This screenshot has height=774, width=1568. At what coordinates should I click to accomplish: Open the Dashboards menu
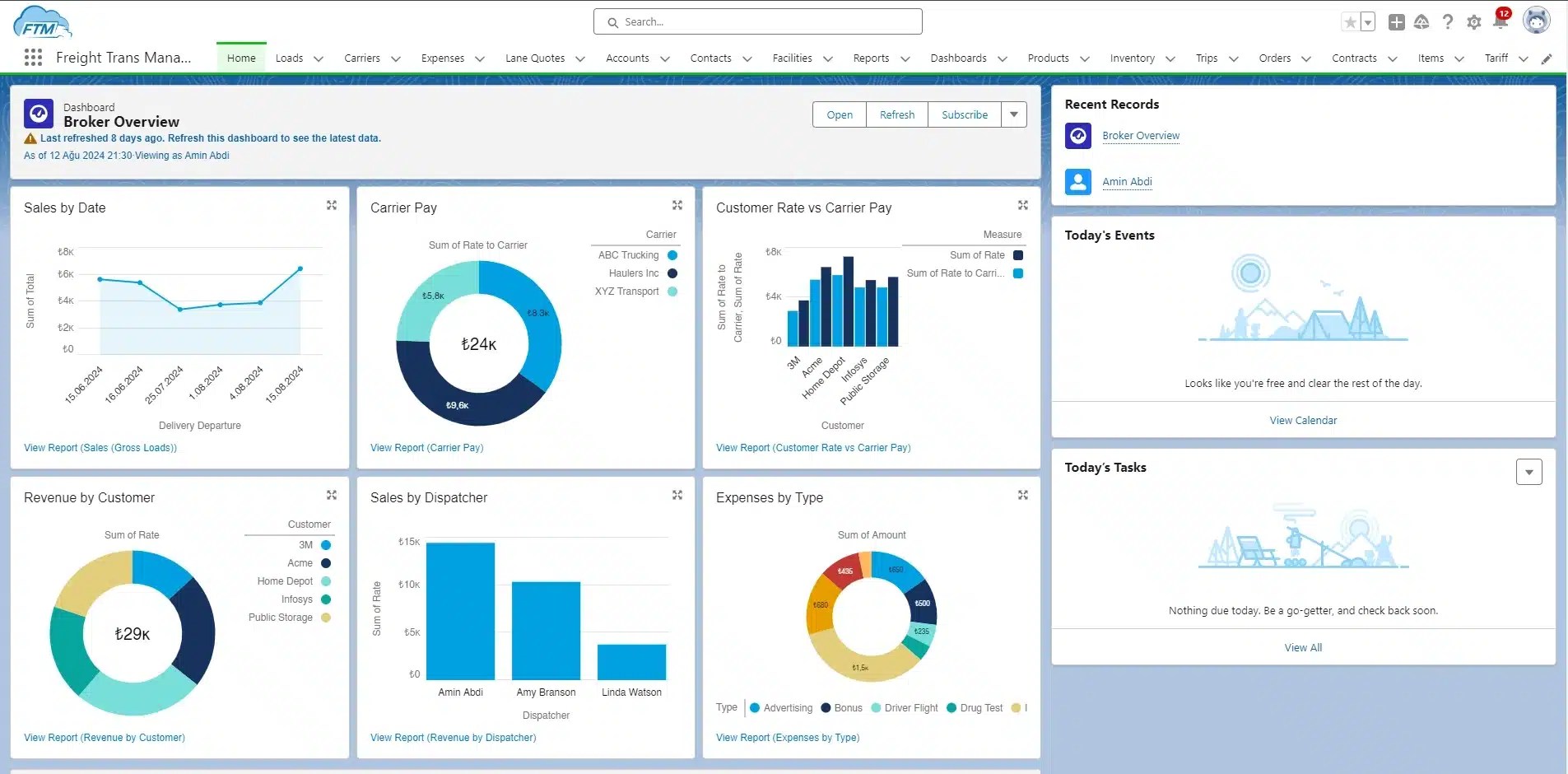click(959, 58)
